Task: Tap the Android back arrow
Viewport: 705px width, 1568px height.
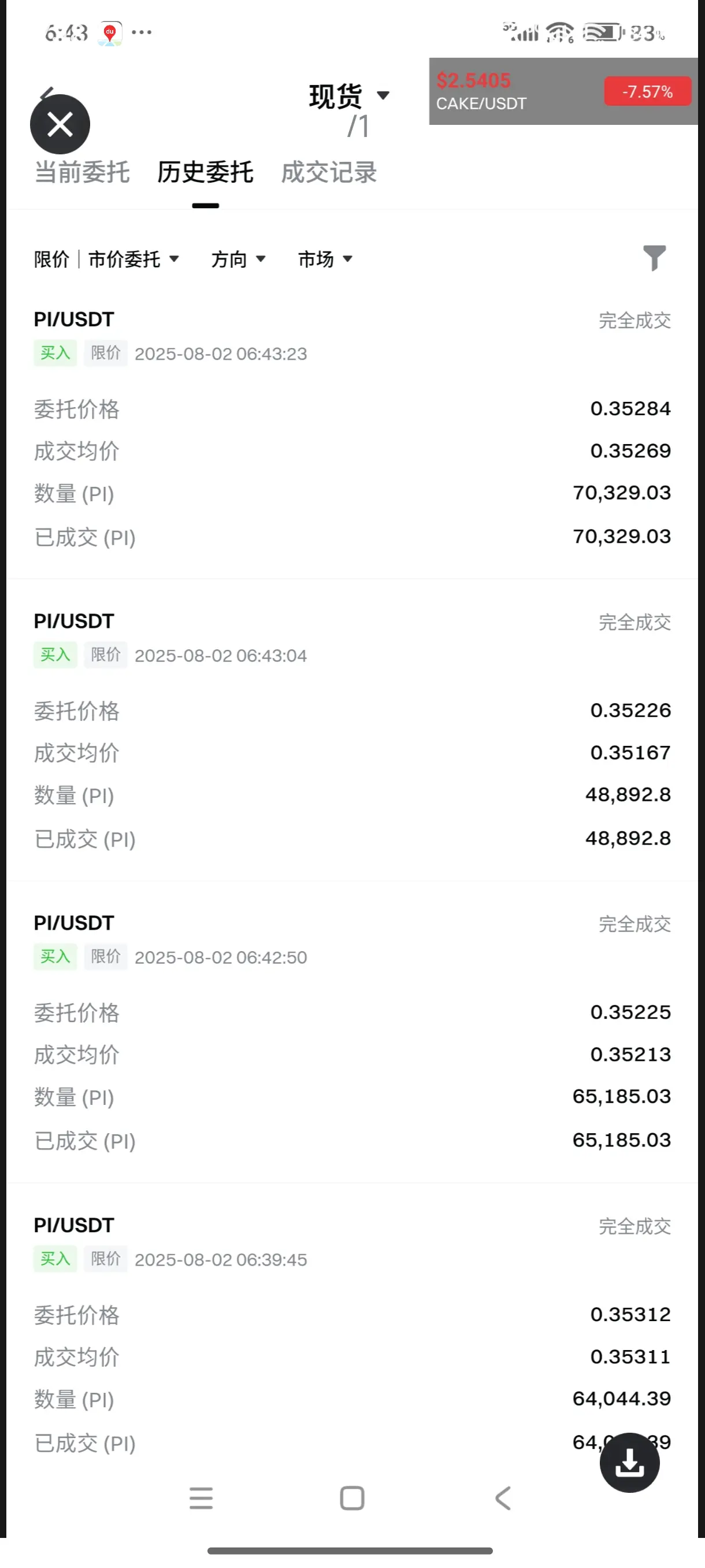Action: point(503,1498)
